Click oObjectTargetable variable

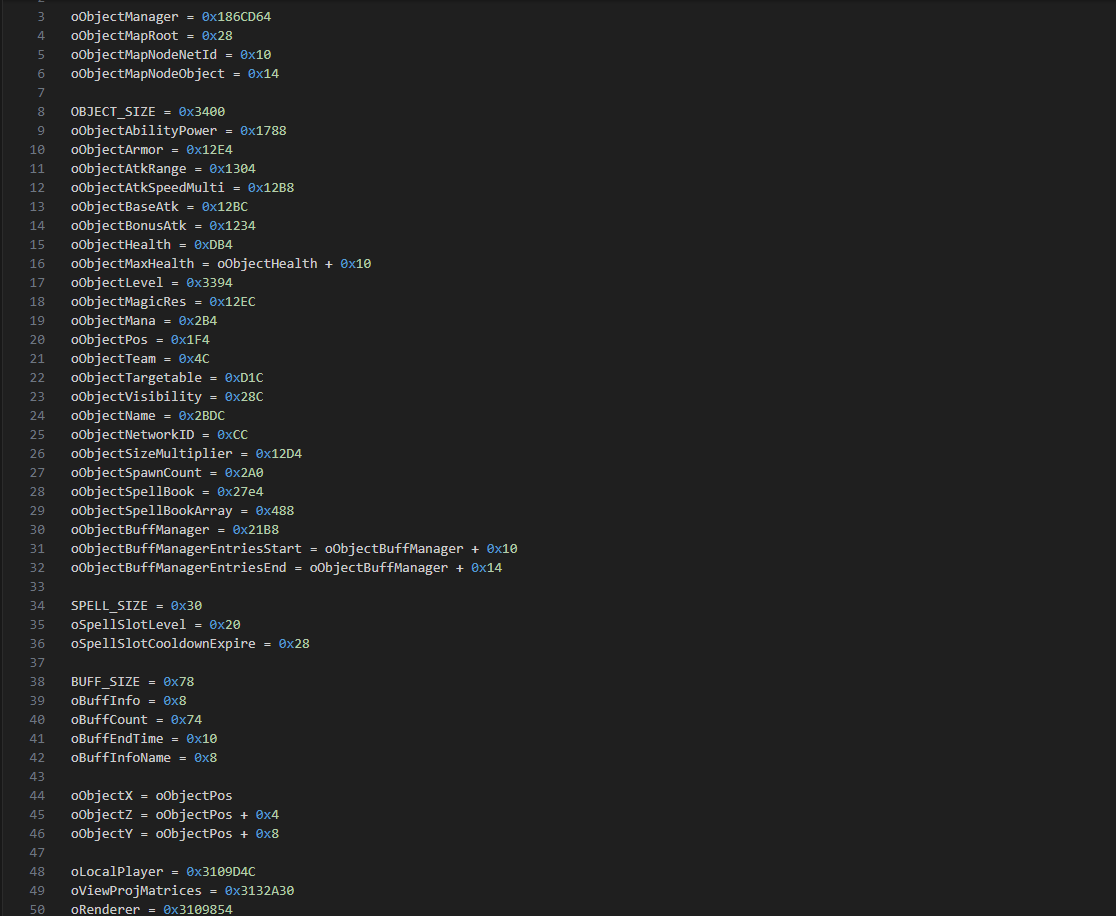pyautogui.click(x=136, y=377)
